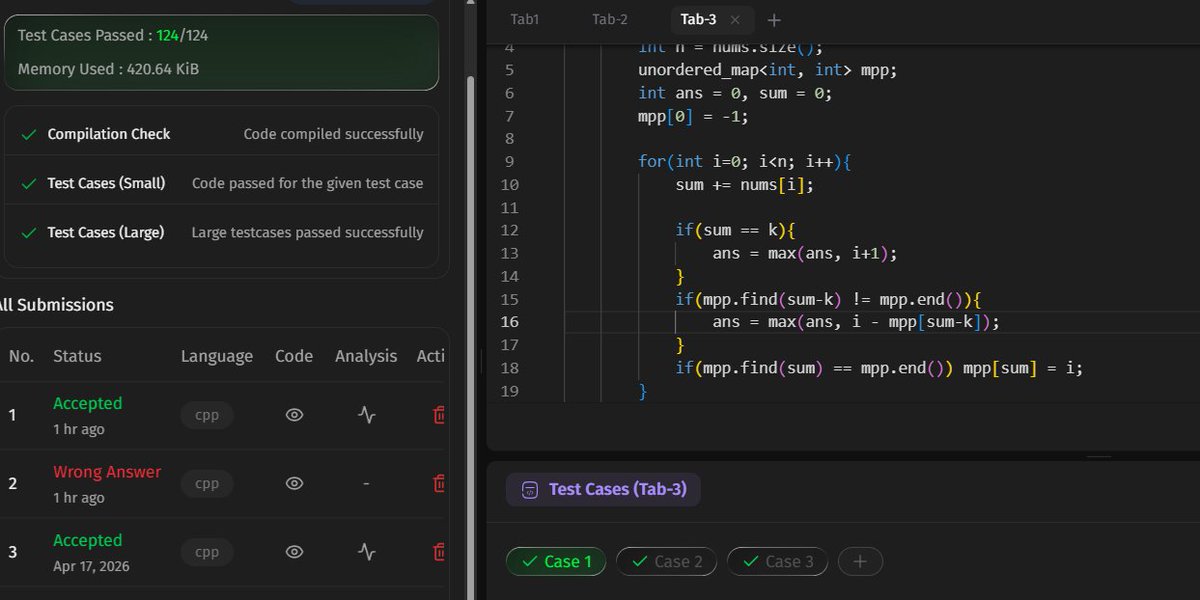Image resolution: width=1200 pixels, height=600 pixels.
Task: Click the Test Cases (Tab-3) panel icon
Action: pyautogui.click(x=531, y=490)
